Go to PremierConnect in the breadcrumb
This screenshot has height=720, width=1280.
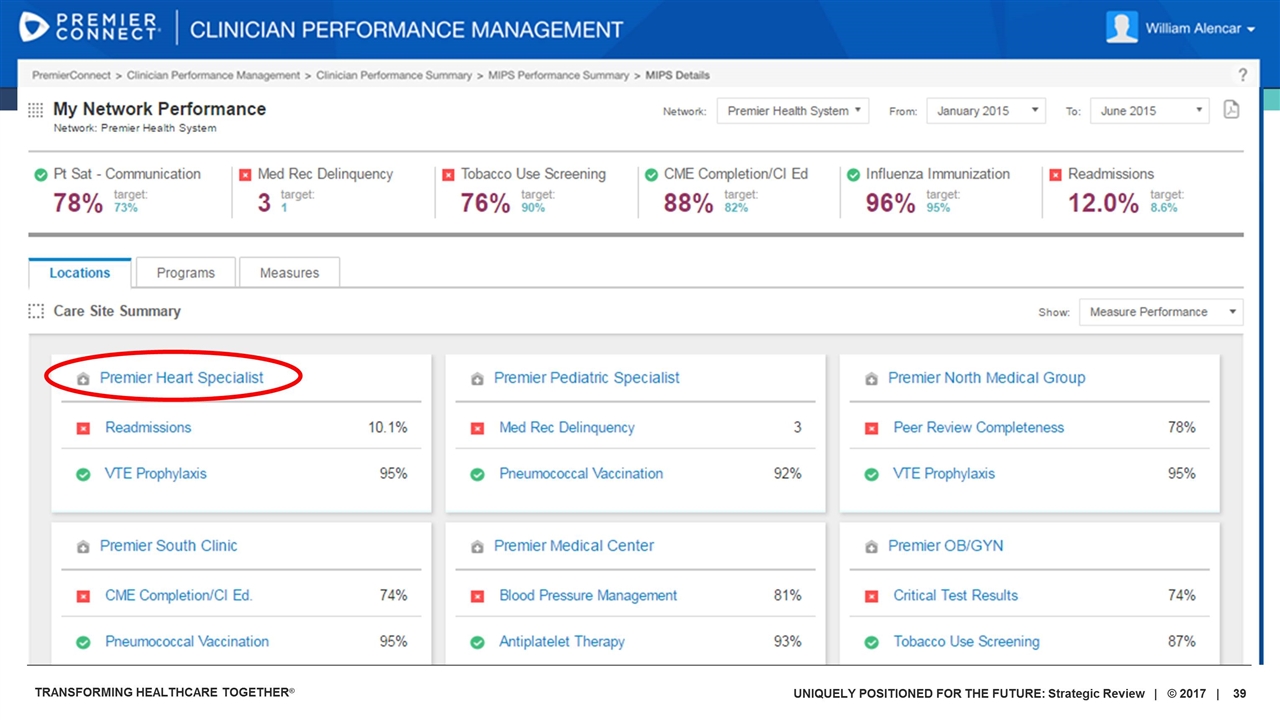pos(71,75)
